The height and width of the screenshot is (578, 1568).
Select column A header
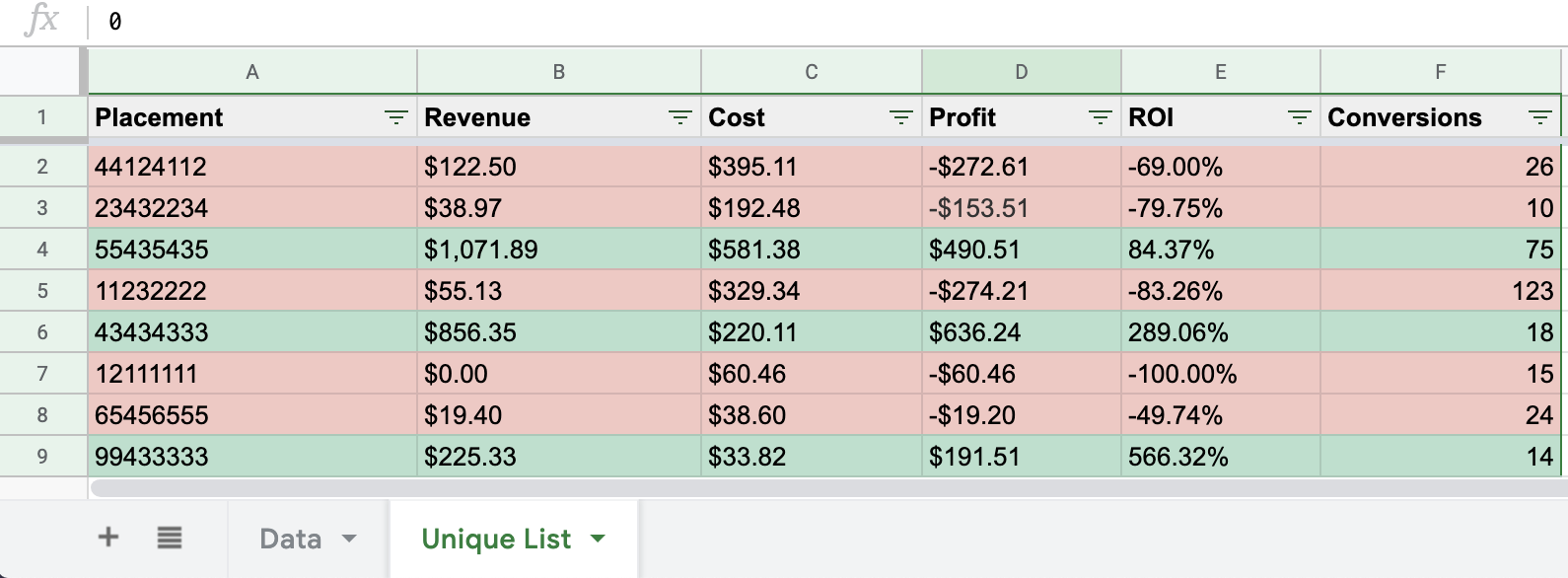(252, 72)
